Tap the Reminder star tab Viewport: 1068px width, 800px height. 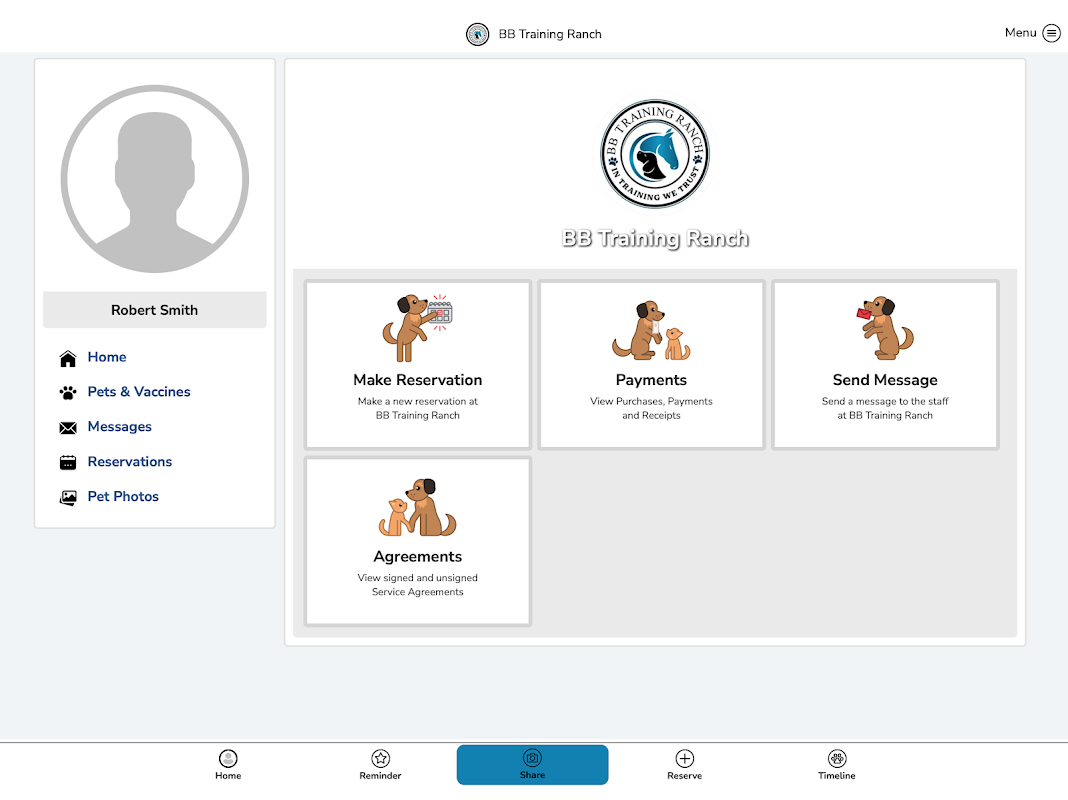pyautogui.click(x=380, y=765)
